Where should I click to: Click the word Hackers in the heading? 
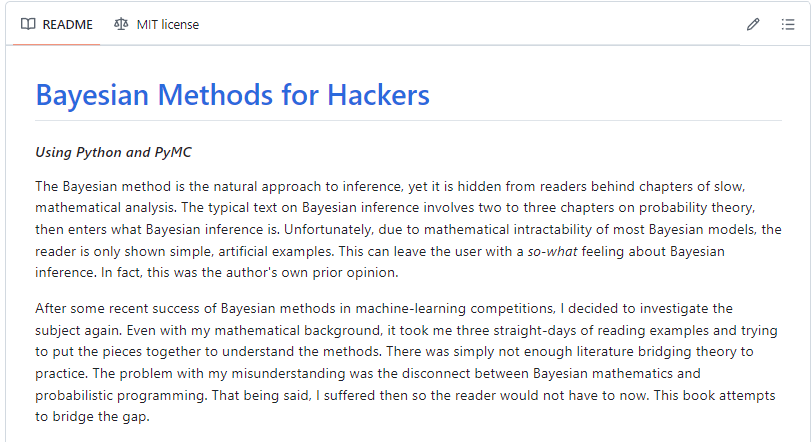pyautogui.click(x=379, y=95)
